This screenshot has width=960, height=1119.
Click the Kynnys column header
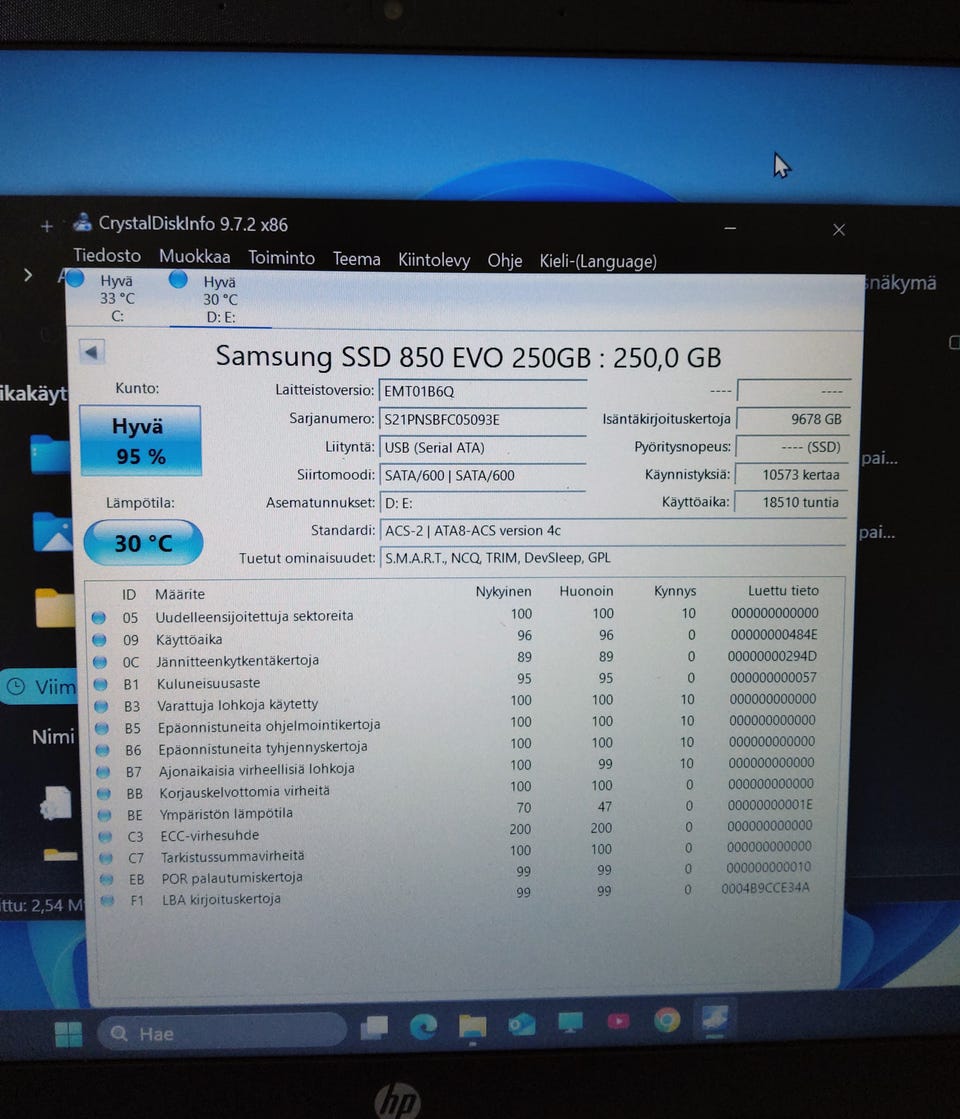[674, 591]
